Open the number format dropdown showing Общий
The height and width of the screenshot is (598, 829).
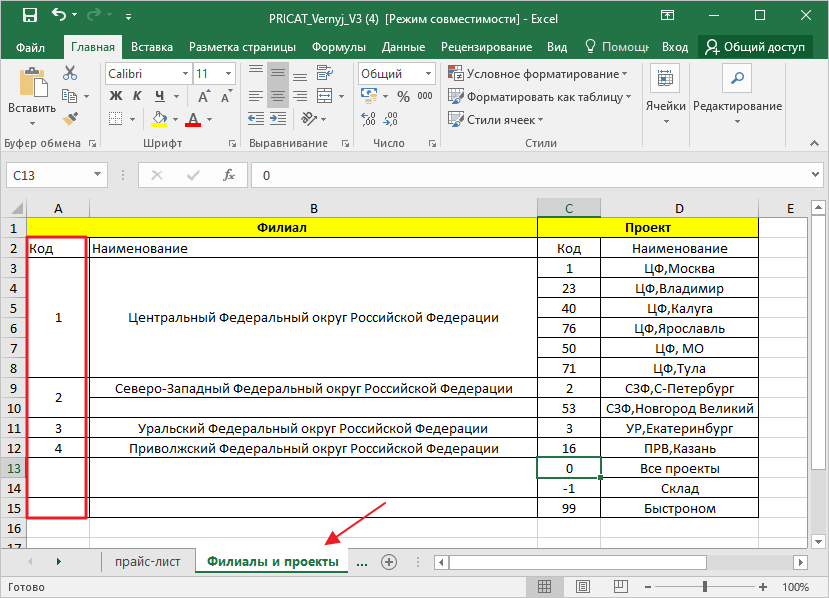pos(428,73)
